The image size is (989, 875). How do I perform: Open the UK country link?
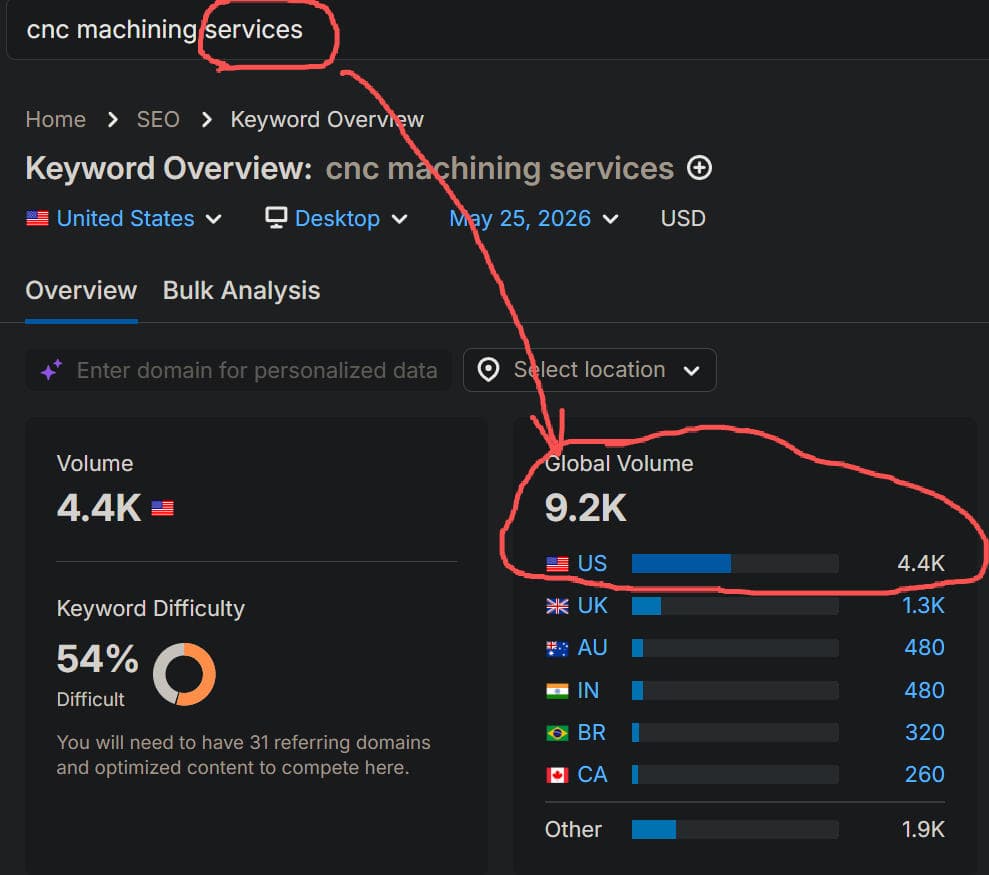[592, 606]
